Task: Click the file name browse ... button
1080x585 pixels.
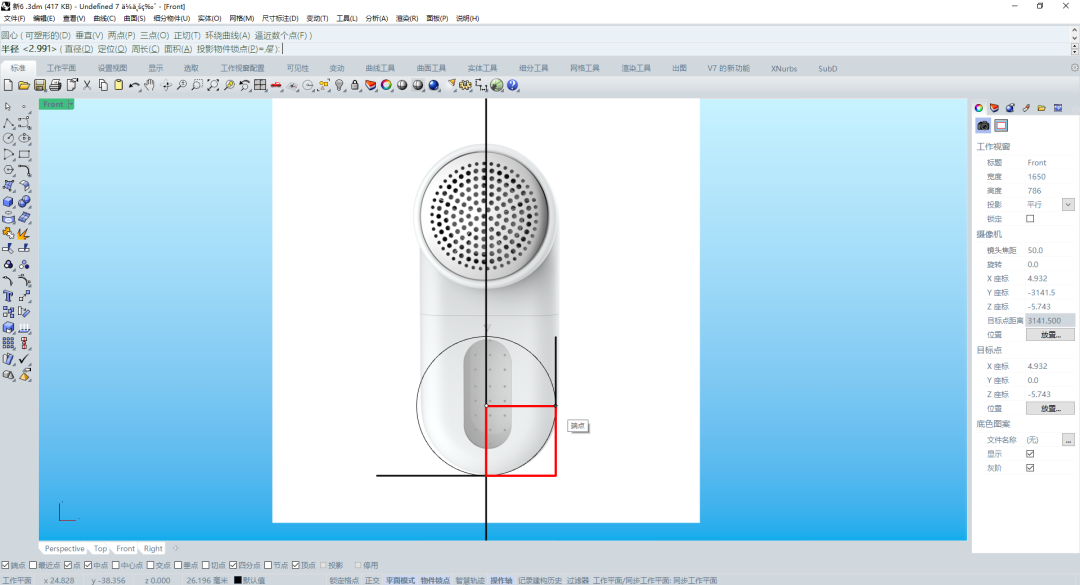Action: click(x=1068, y=439)
